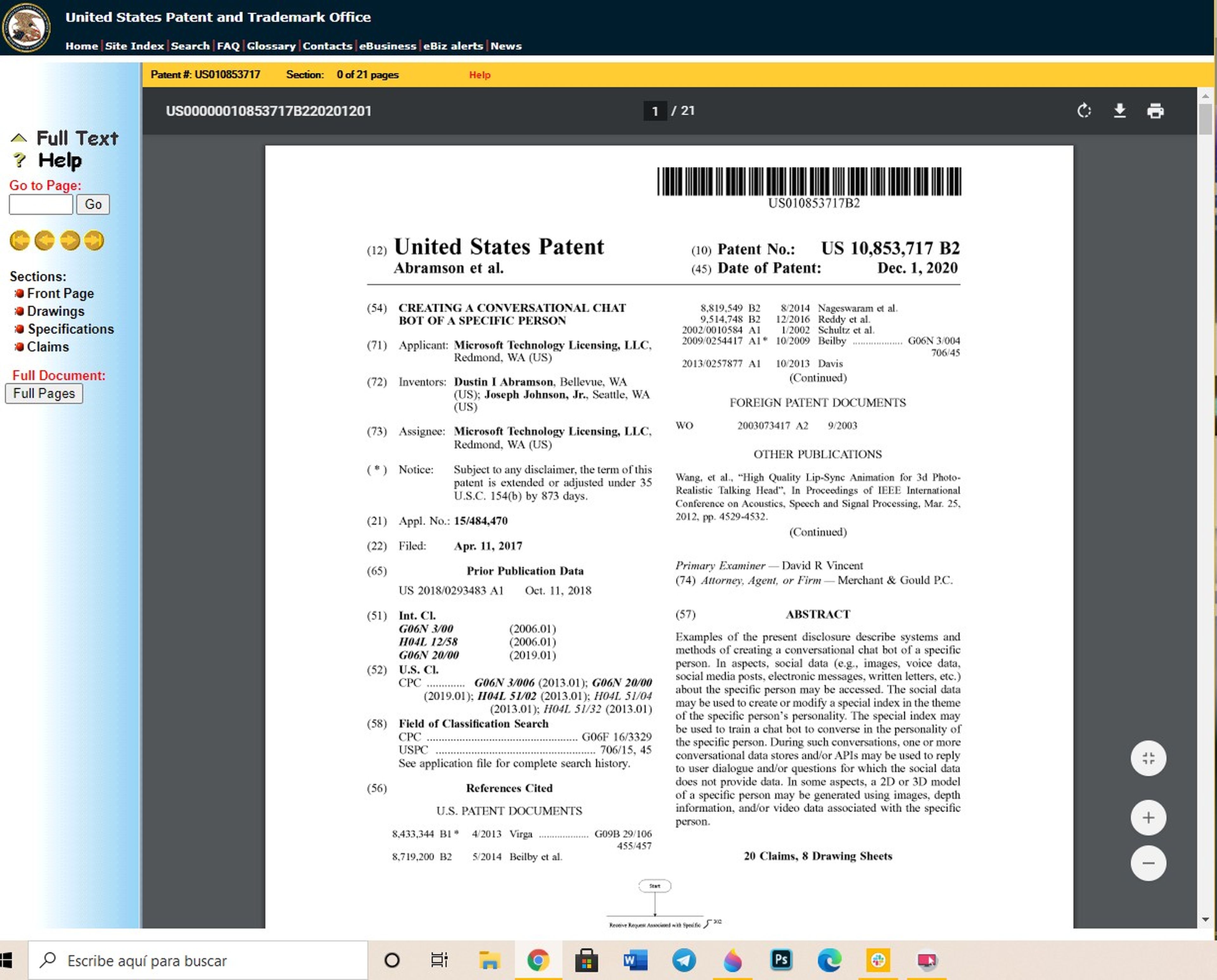Toggle fit-to-page view button
The width and height of the screenshot is (1217, 980).
click(x=1148, y=758)
